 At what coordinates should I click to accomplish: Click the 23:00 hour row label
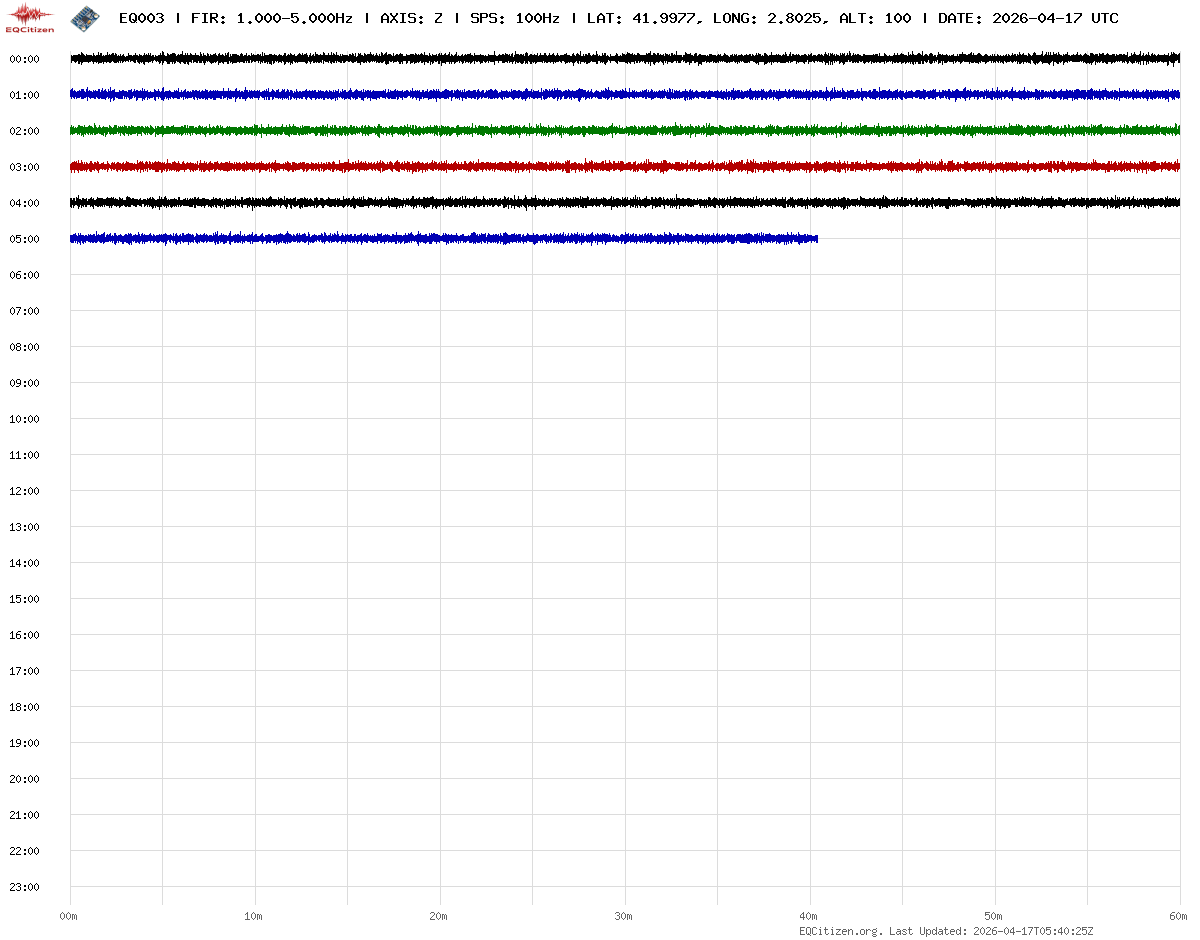point(24,887)
